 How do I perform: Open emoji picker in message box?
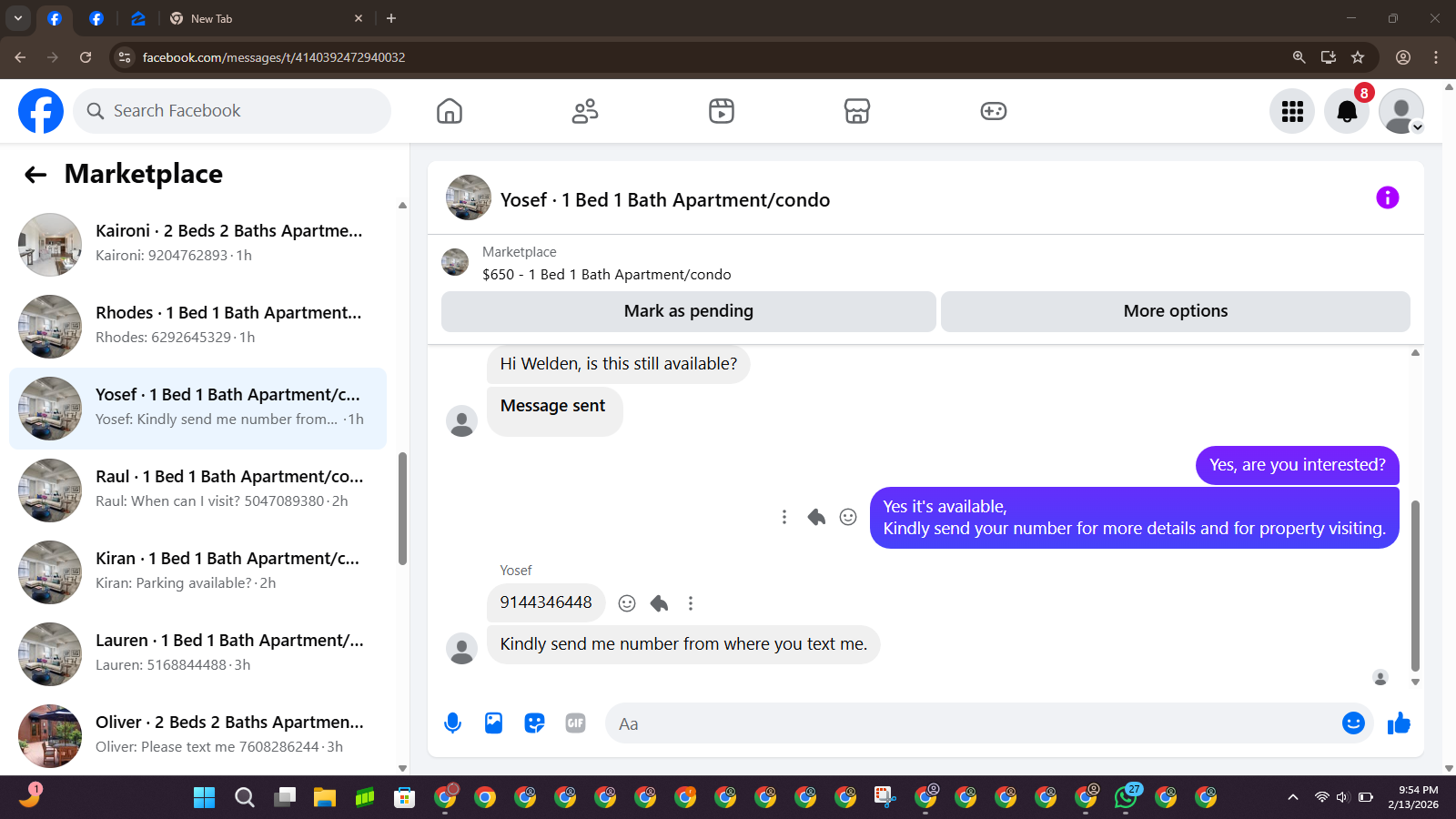(1353, 723)
